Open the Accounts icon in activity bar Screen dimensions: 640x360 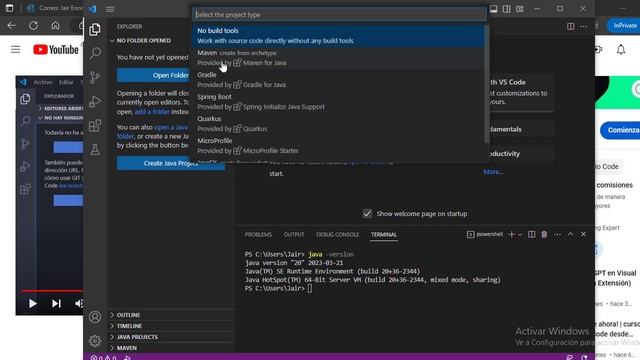pyautogui.click(x=95, y=317)
